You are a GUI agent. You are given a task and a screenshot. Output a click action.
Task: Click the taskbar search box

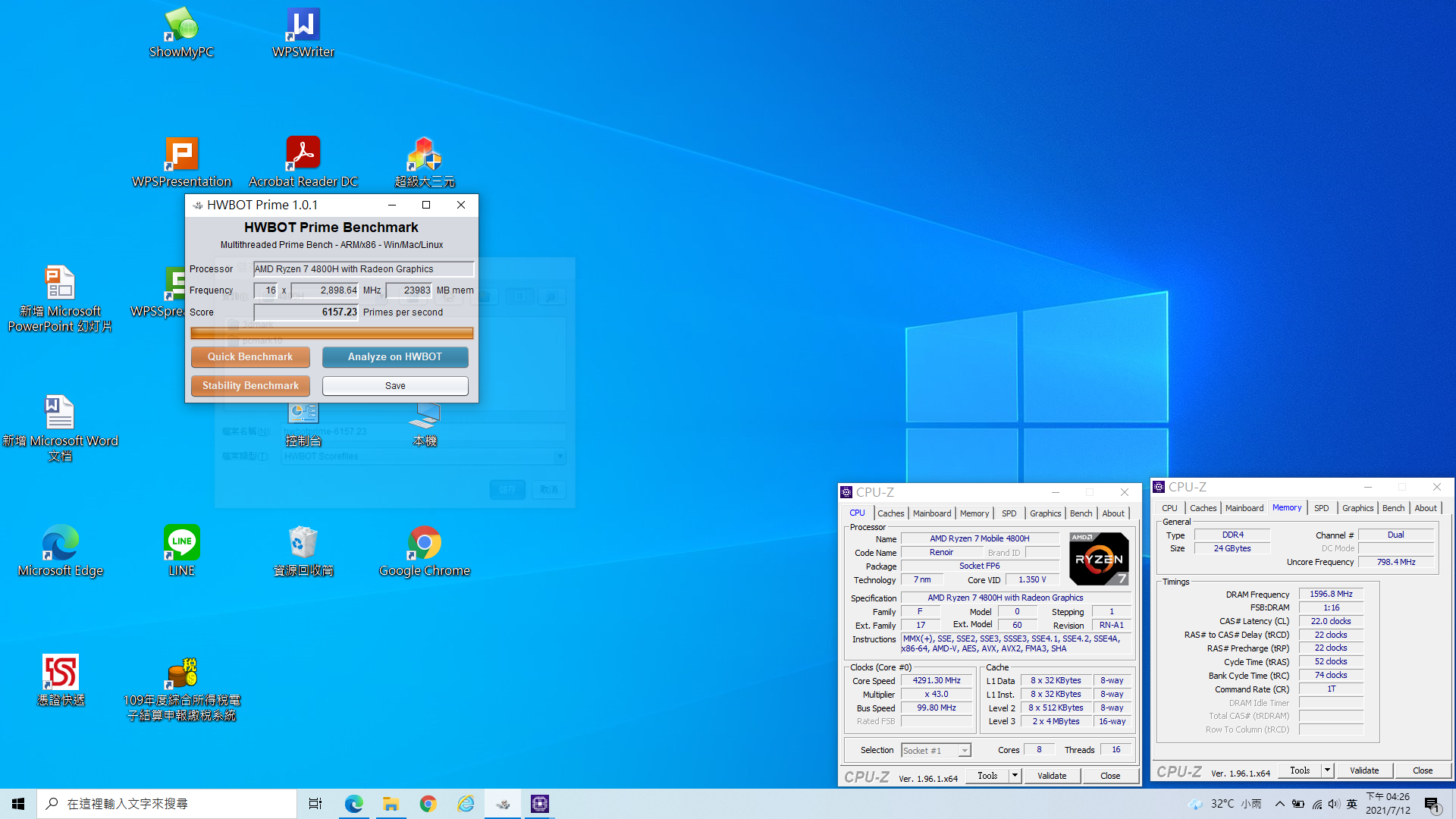click(167, 804)
